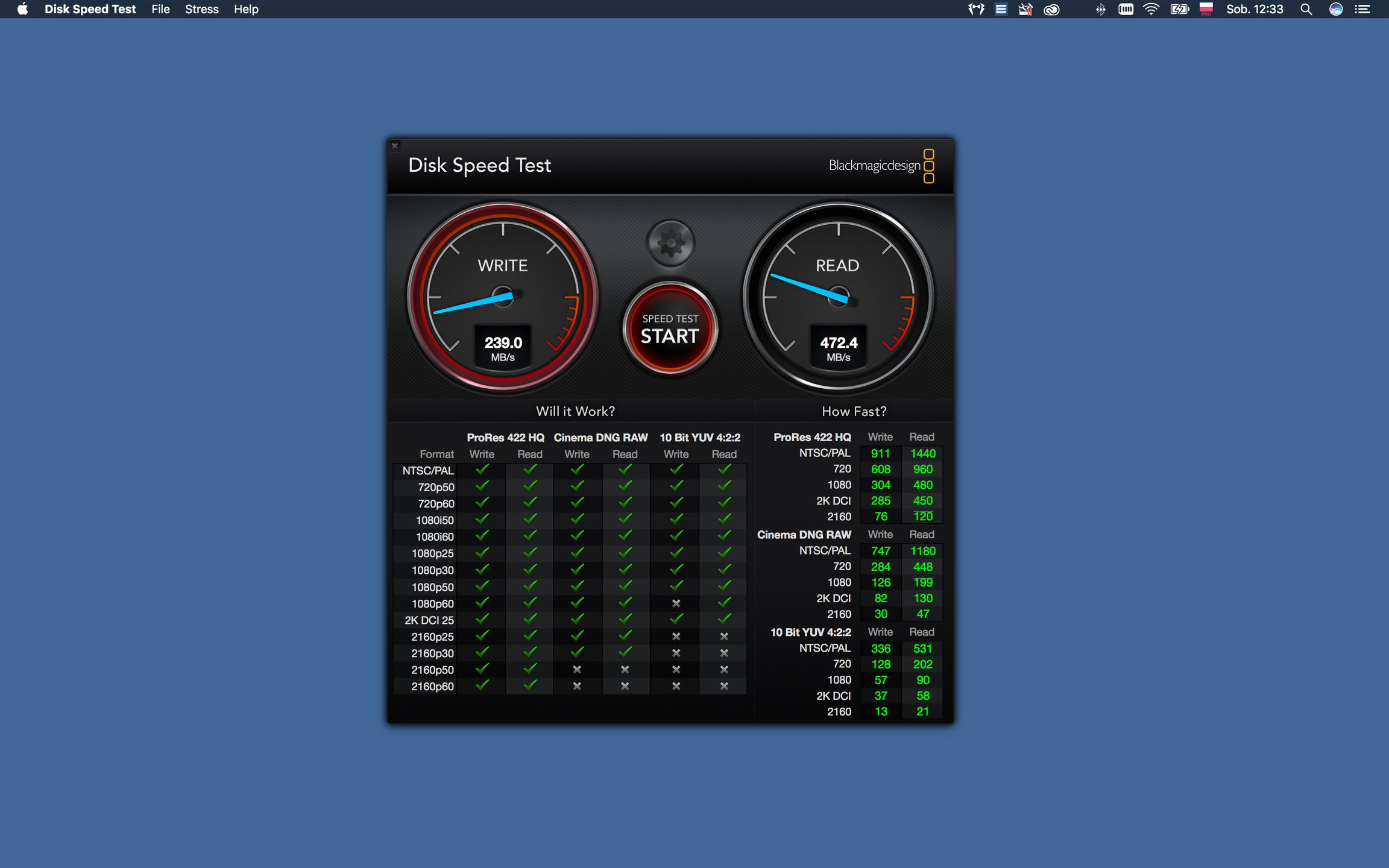Click the 'Disk Speed Test' window title
The height and width of the screenshot is (868, 1389).
point(480,165)
